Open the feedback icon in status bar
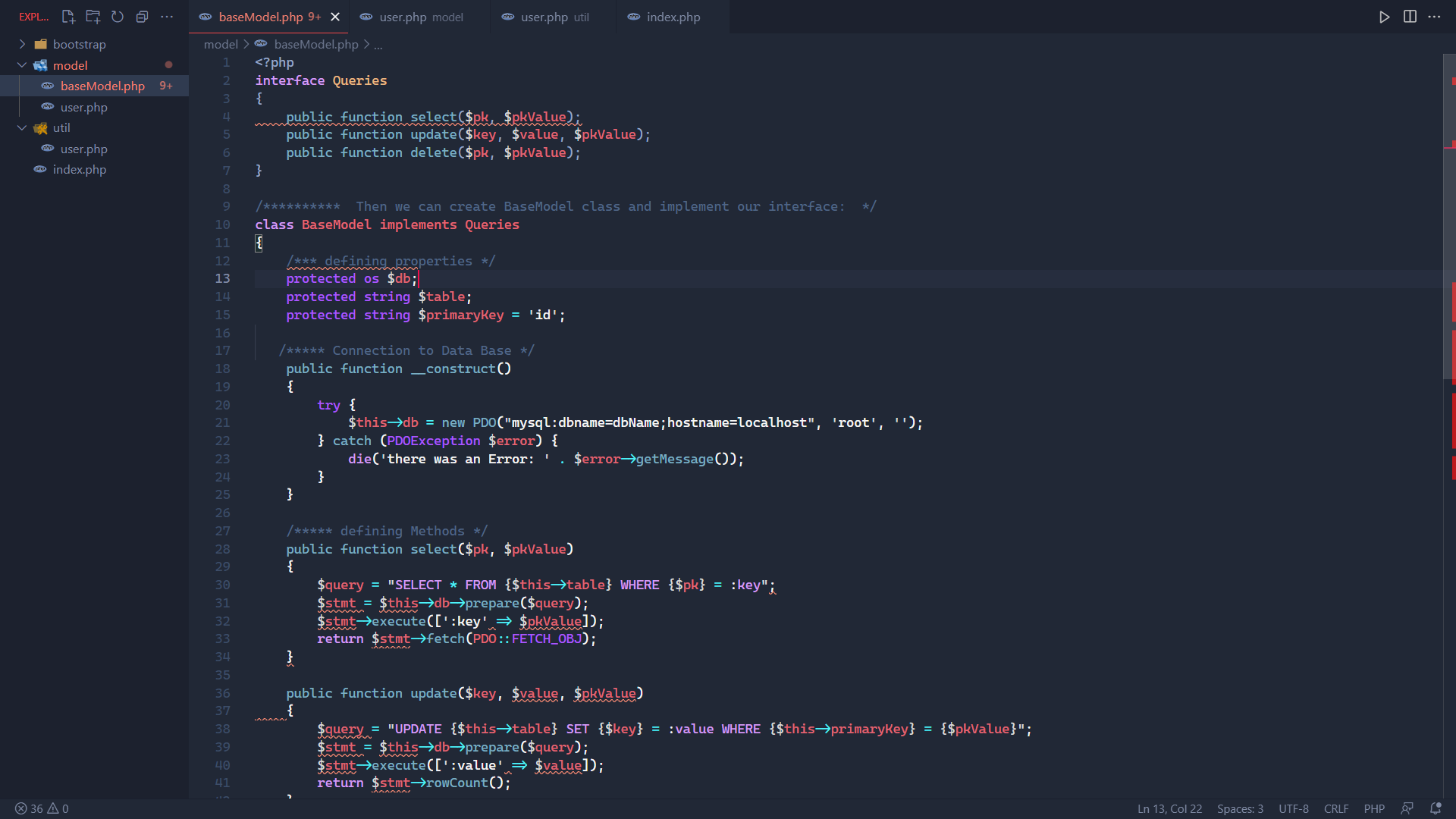This screenshot has height=819, width=1456. 1407,808
